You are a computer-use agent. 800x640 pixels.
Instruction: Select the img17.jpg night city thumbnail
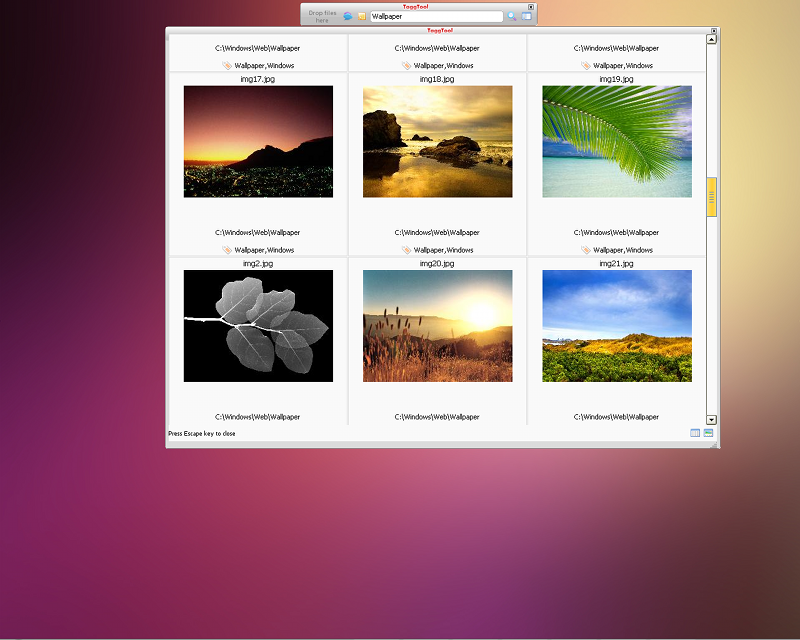pos(258,141)
